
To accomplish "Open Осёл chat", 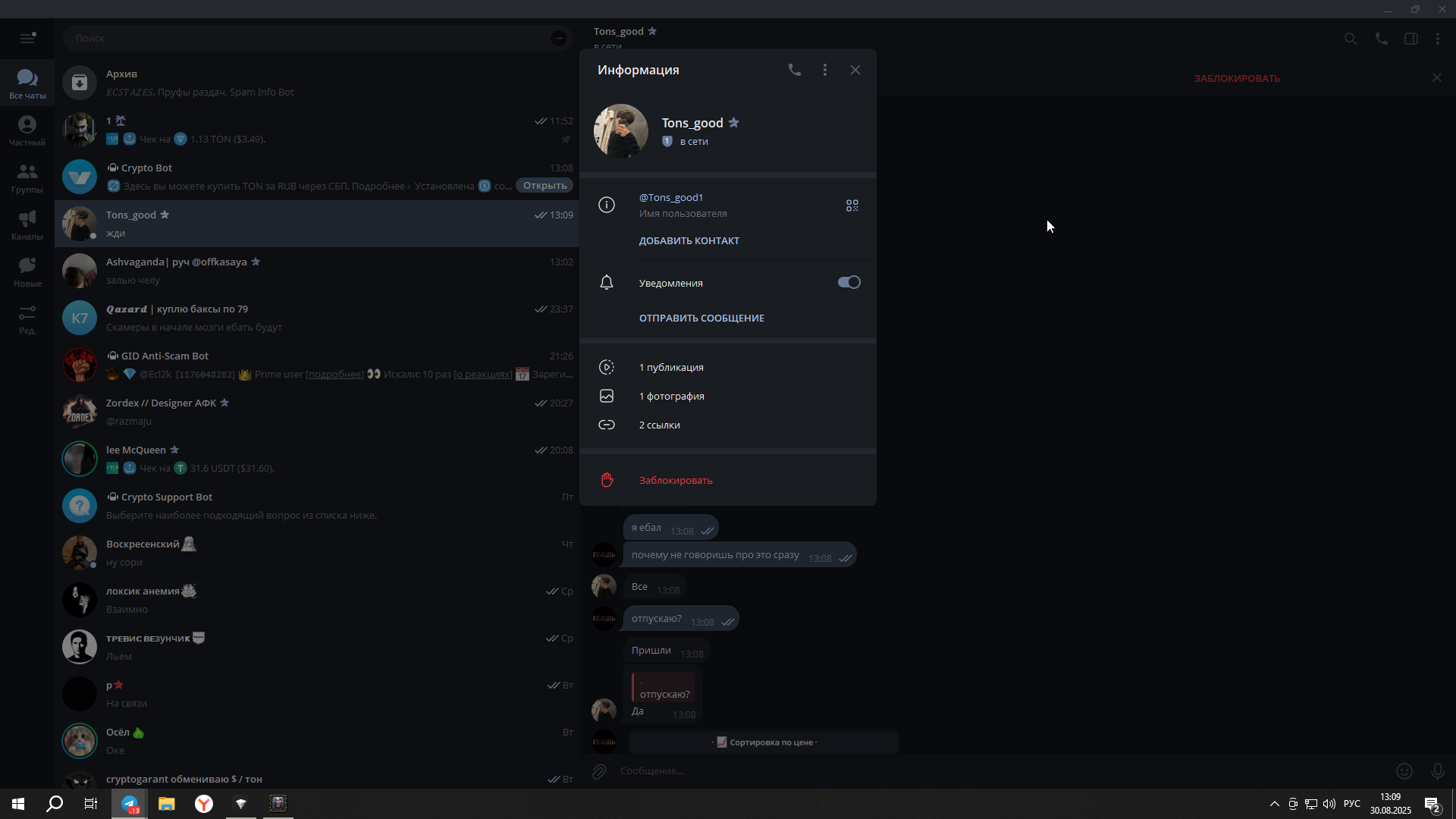I will point(317,741).
